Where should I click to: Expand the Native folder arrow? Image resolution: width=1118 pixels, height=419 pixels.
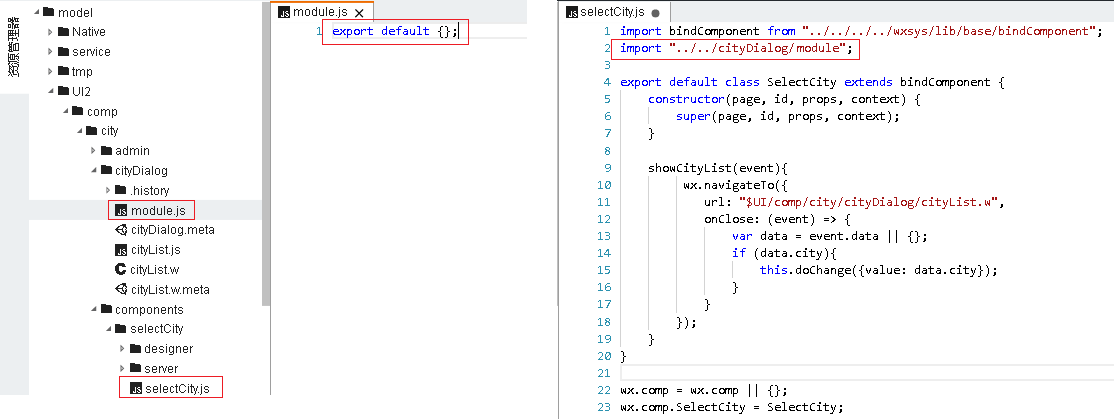[50, 32]
